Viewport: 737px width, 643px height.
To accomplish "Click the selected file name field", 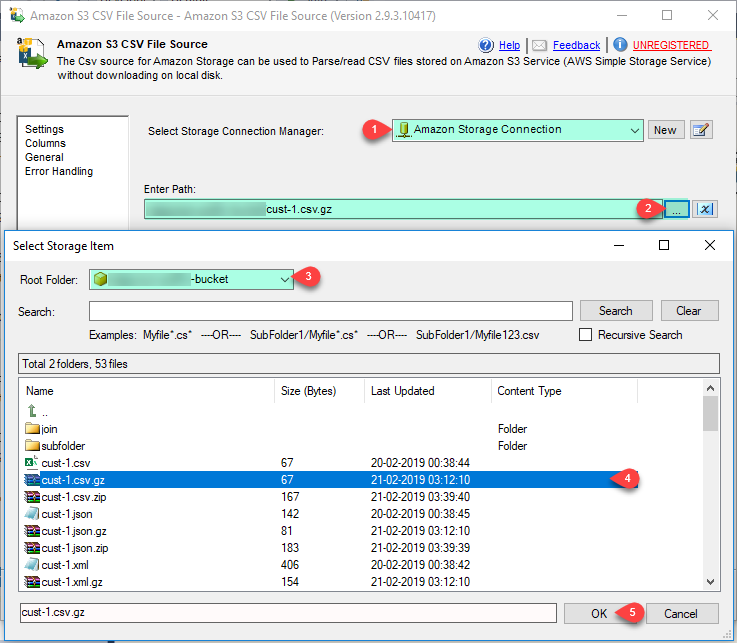I will [x=288, y=613].
